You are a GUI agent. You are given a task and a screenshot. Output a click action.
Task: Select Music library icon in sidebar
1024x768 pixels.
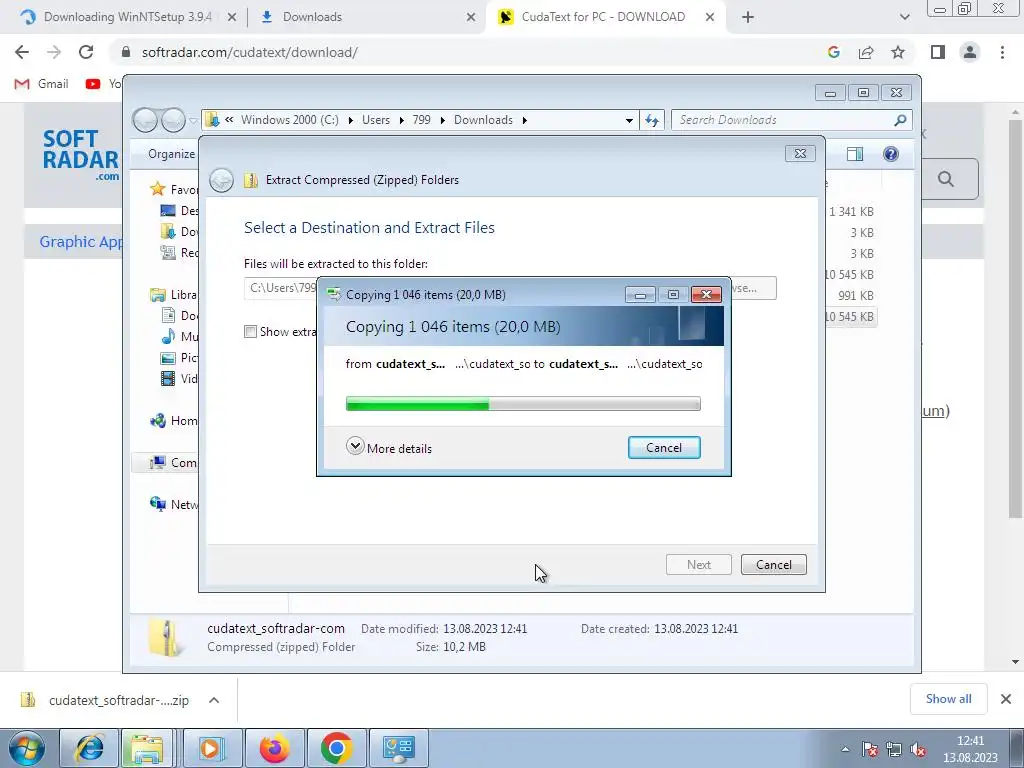point(168,336)
